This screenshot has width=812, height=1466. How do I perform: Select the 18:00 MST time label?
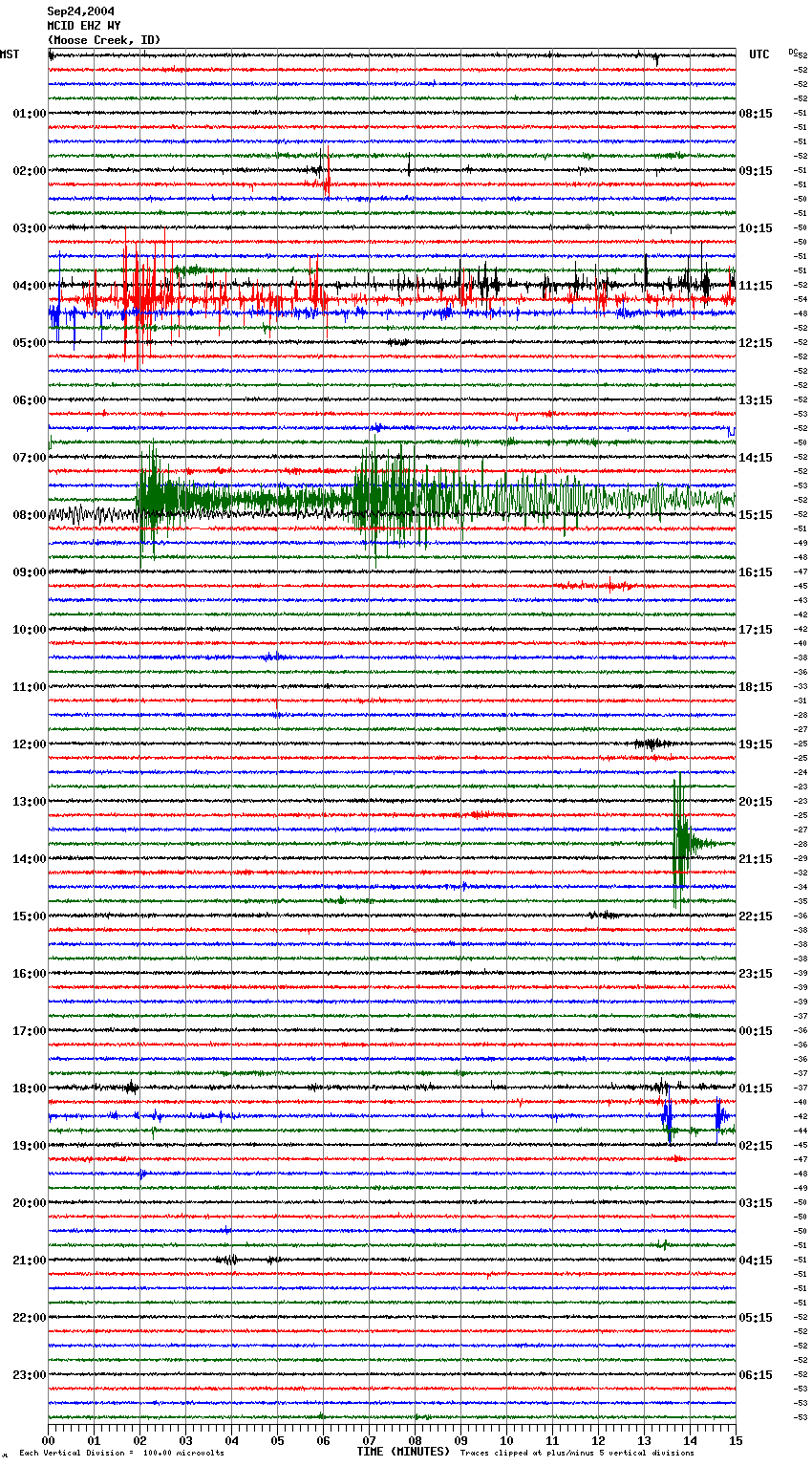30,1089
